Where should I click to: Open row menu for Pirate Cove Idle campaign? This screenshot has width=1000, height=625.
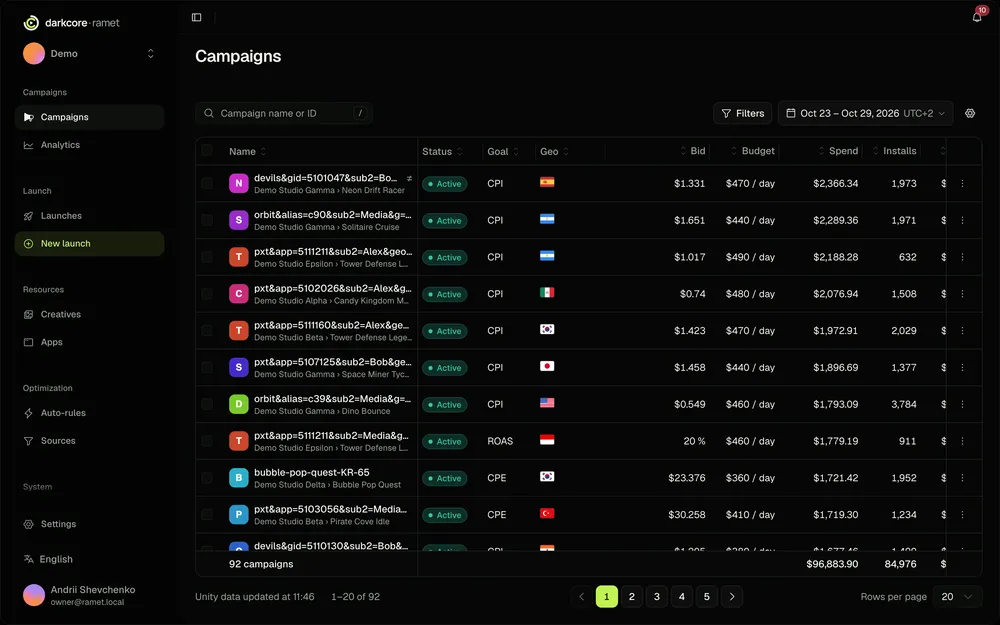[962, 515]
